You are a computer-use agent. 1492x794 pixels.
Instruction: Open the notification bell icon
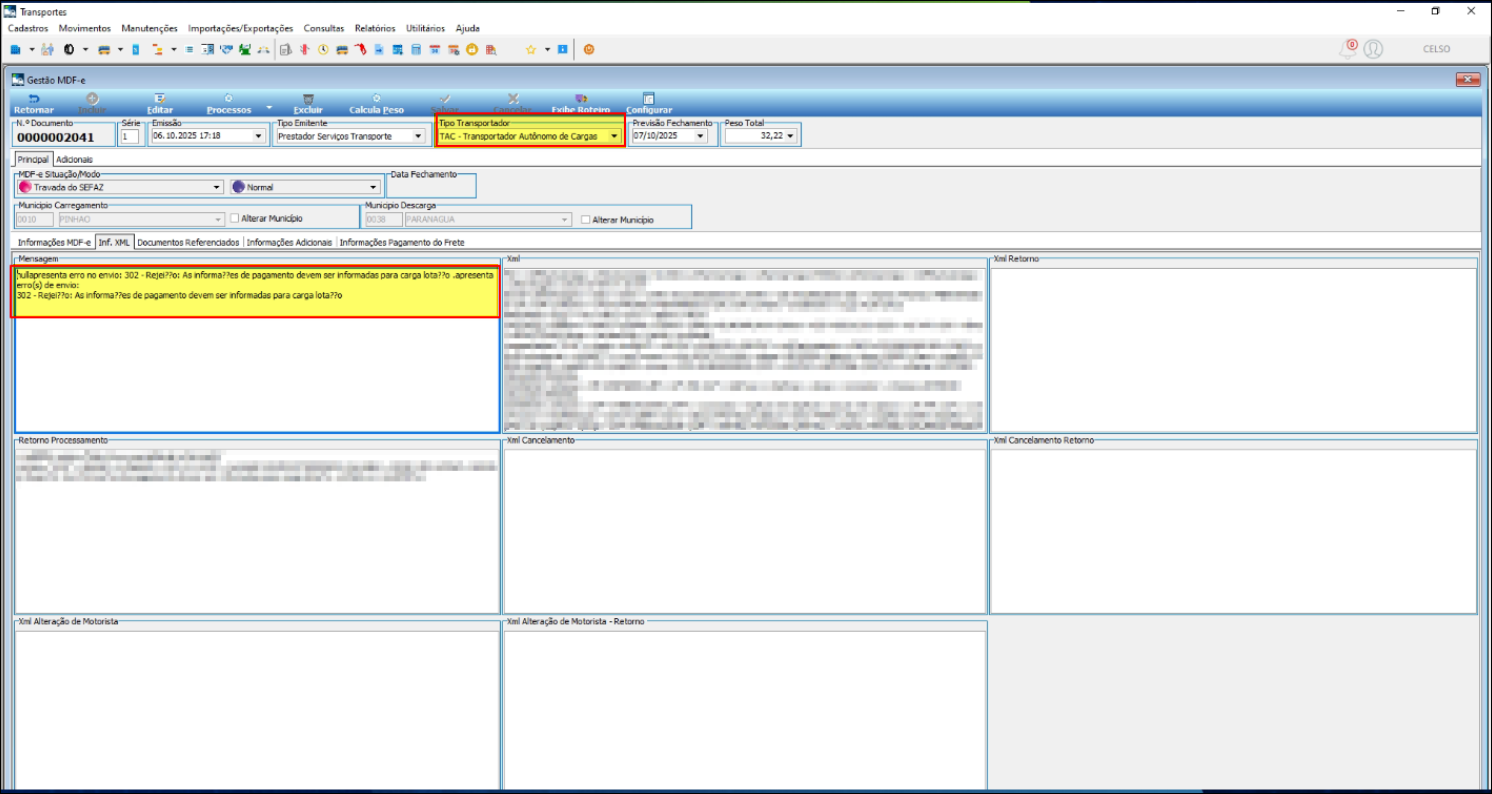(x=1348, y=49)
